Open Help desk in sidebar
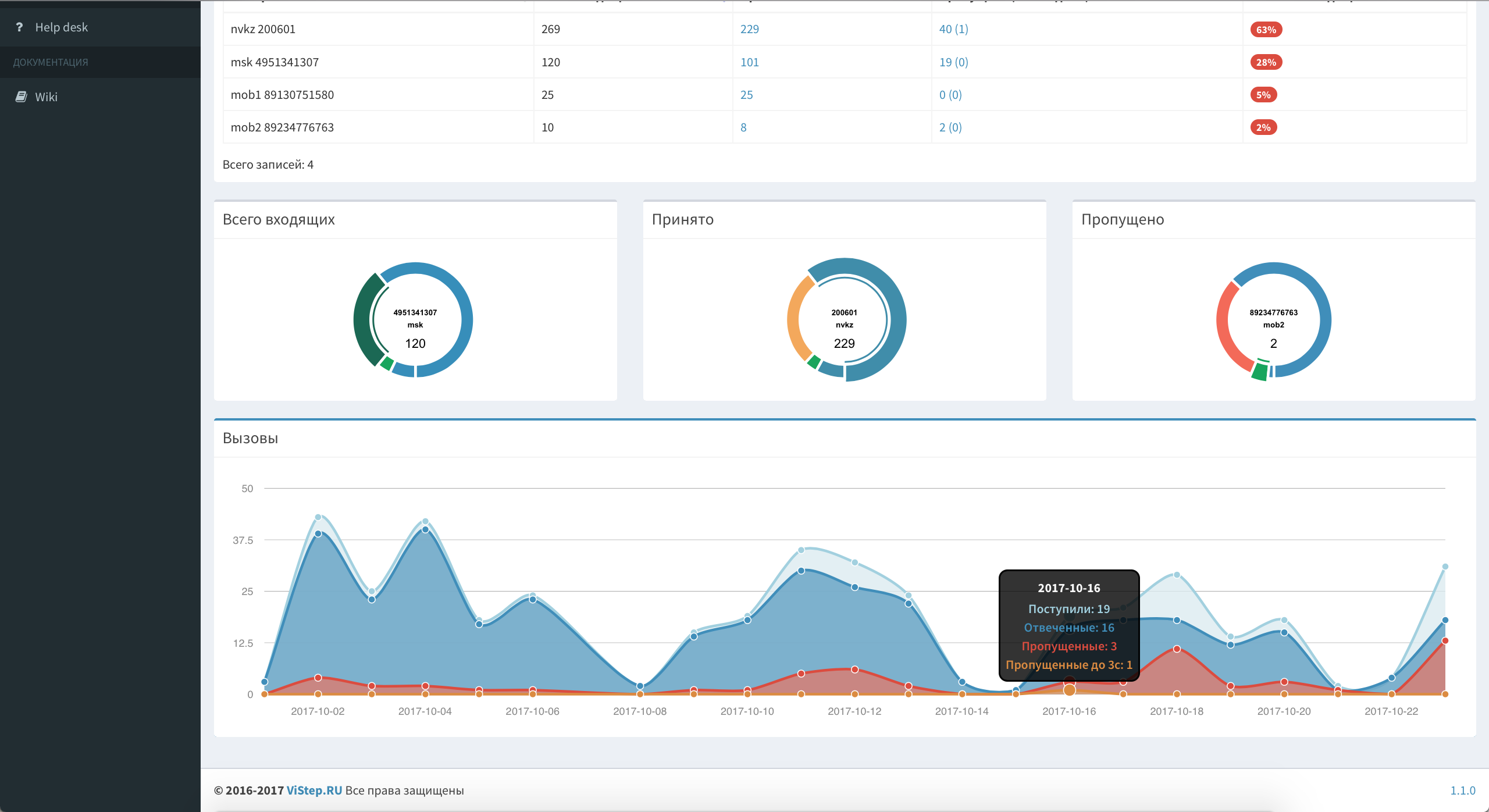The width and height of the screenshot is (1489, 812). (x=100, y=27)
